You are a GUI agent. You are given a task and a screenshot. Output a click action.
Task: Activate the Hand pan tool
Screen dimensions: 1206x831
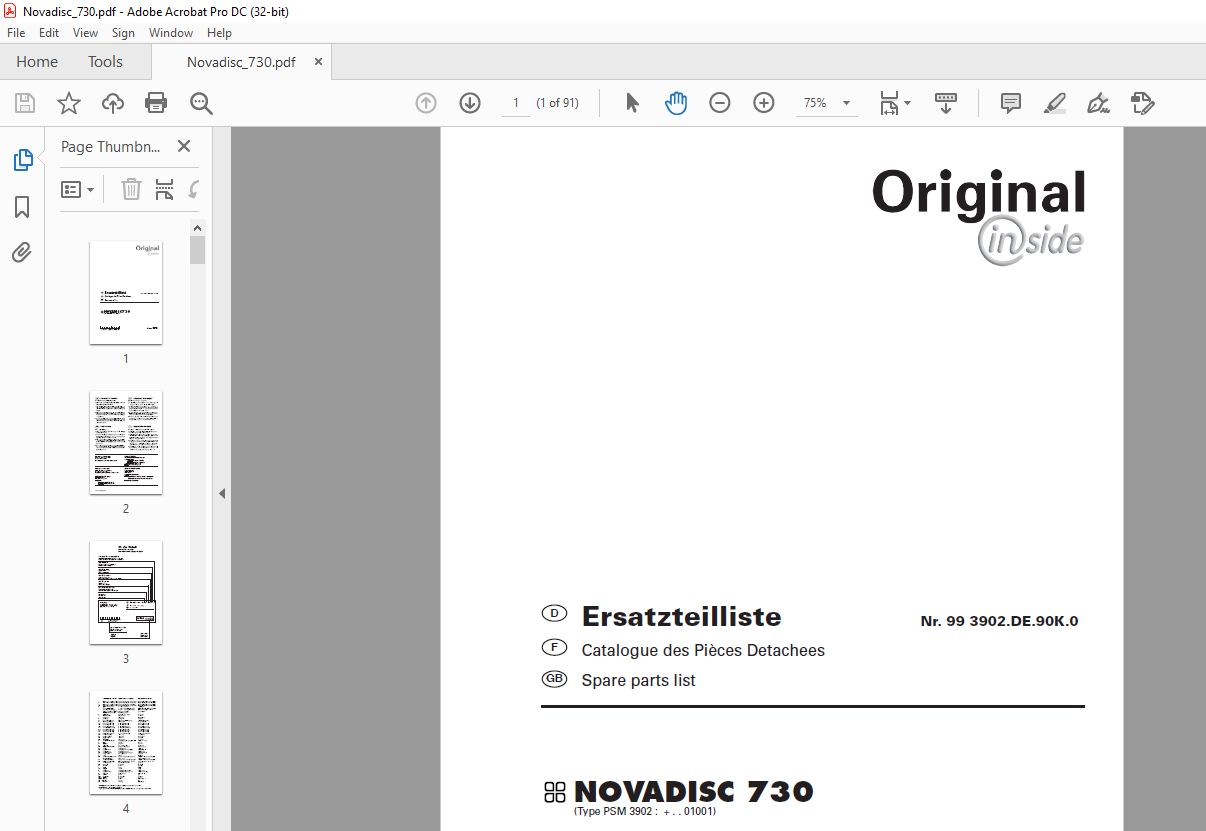point(676,103)
